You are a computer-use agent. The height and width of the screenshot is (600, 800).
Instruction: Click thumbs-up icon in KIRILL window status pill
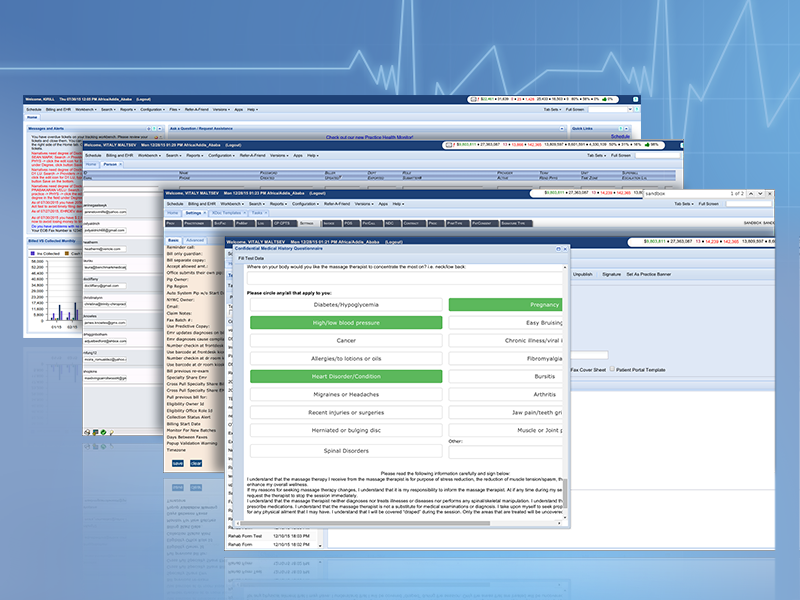[x=604, y=99]
